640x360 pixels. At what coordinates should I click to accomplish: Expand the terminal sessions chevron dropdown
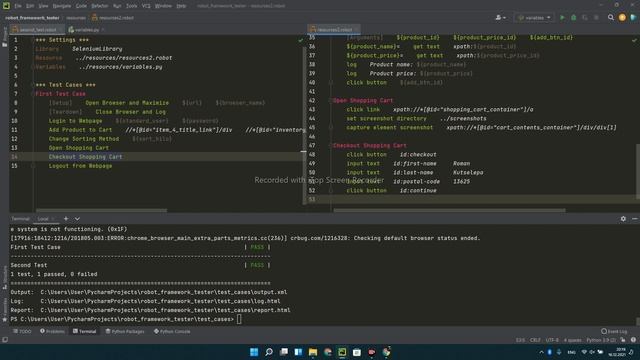coord(77,219)
